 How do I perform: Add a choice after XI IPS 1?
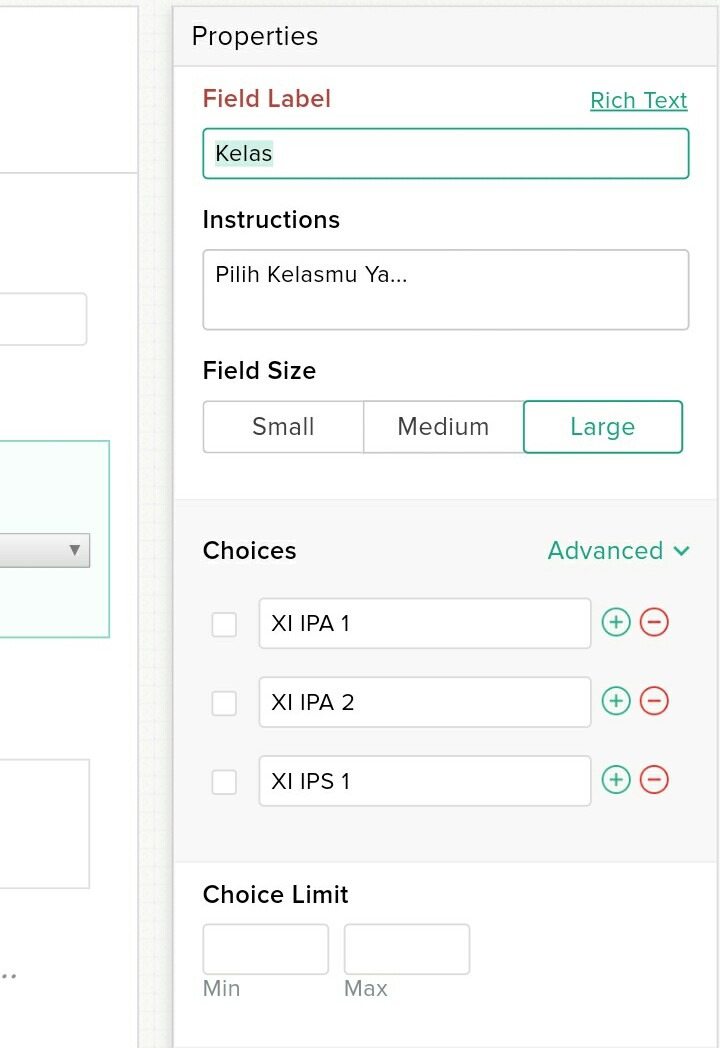(616, 780)
